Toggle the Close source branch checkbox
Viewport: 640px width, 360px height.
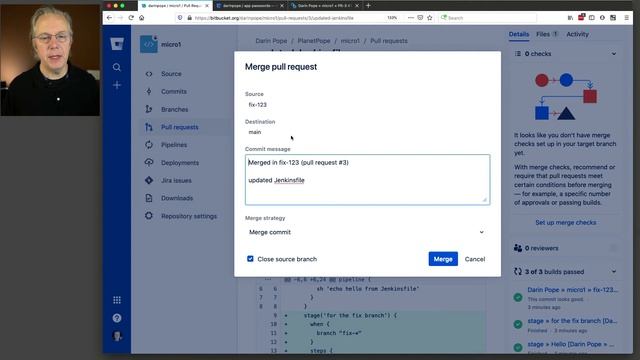(x=250, y=259)
